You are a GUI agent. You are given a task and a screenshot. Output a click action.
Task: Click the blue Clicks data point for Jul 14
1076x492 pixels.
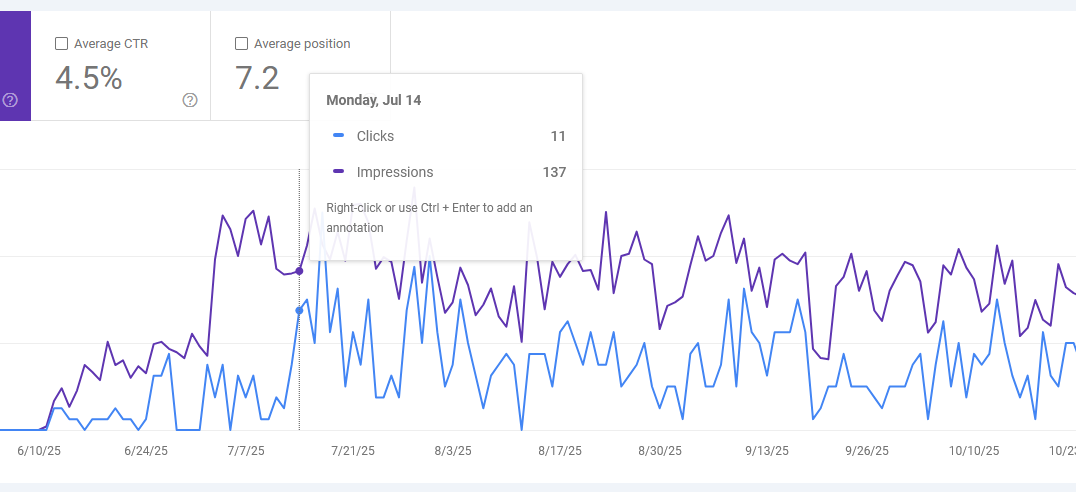pyautogui.click(x=299, y=311)
